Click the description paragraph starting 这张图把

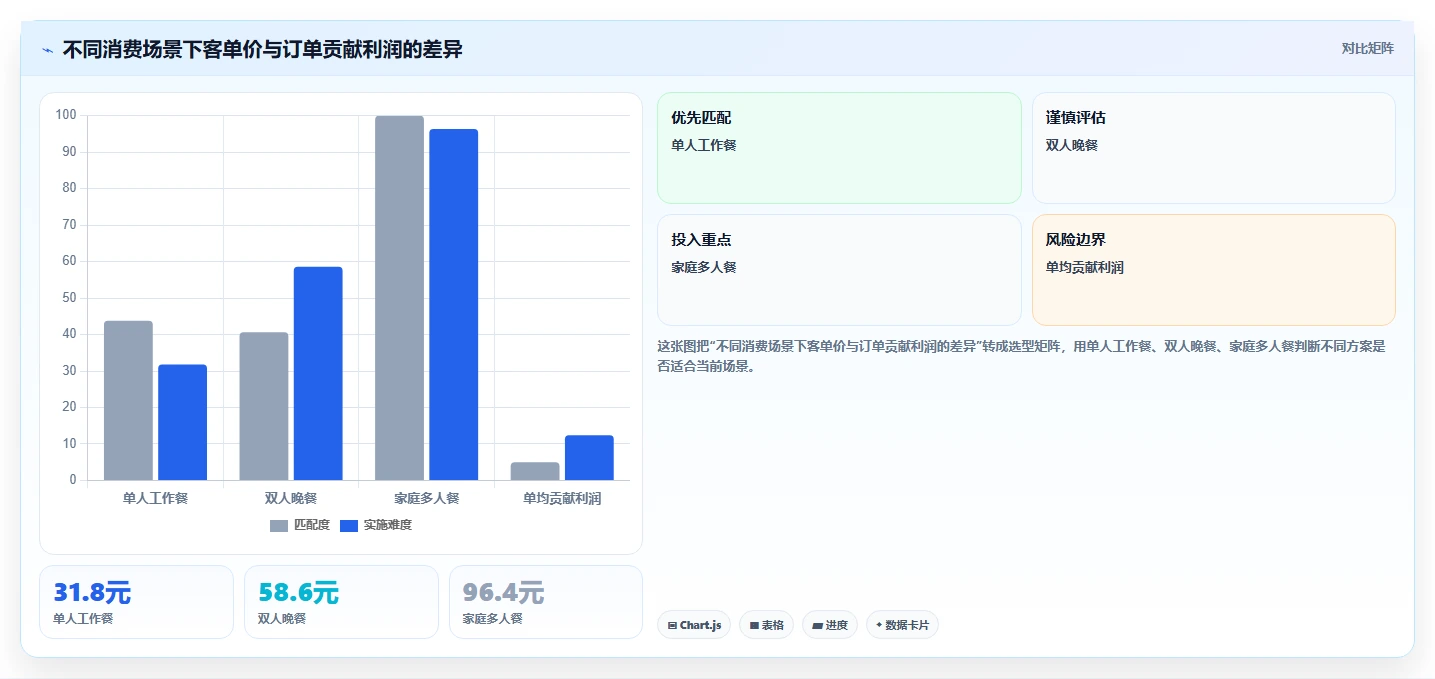[x=1021, y=356]
